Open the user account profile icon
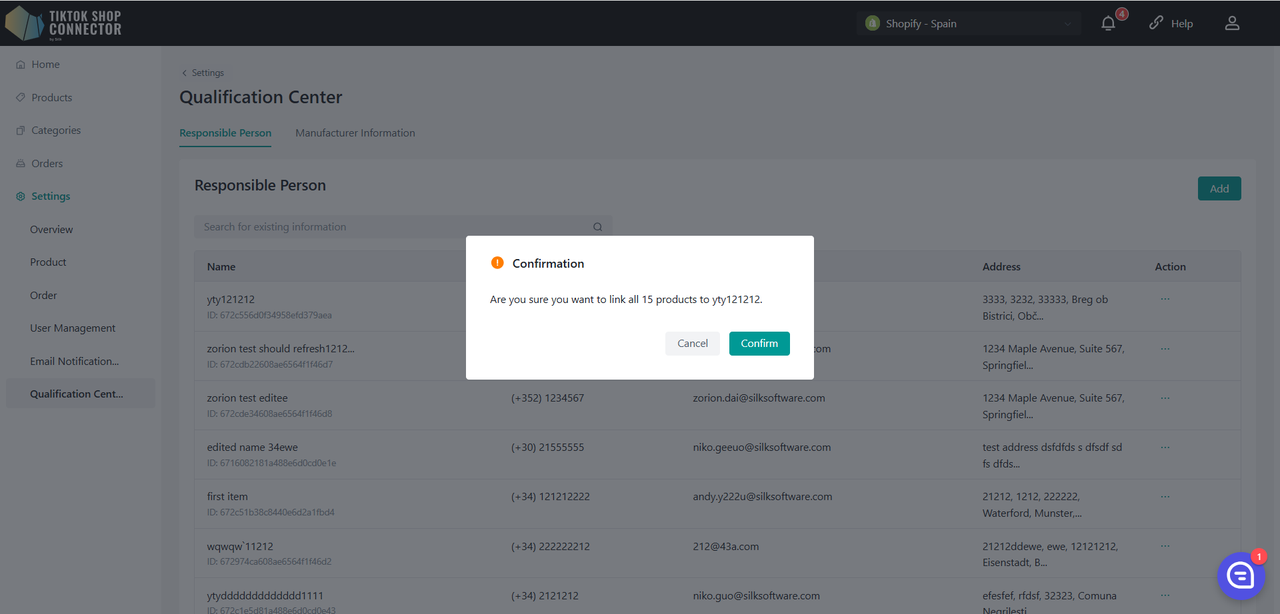Screen dimensions: 1280x614 [x=1232, y=23]
